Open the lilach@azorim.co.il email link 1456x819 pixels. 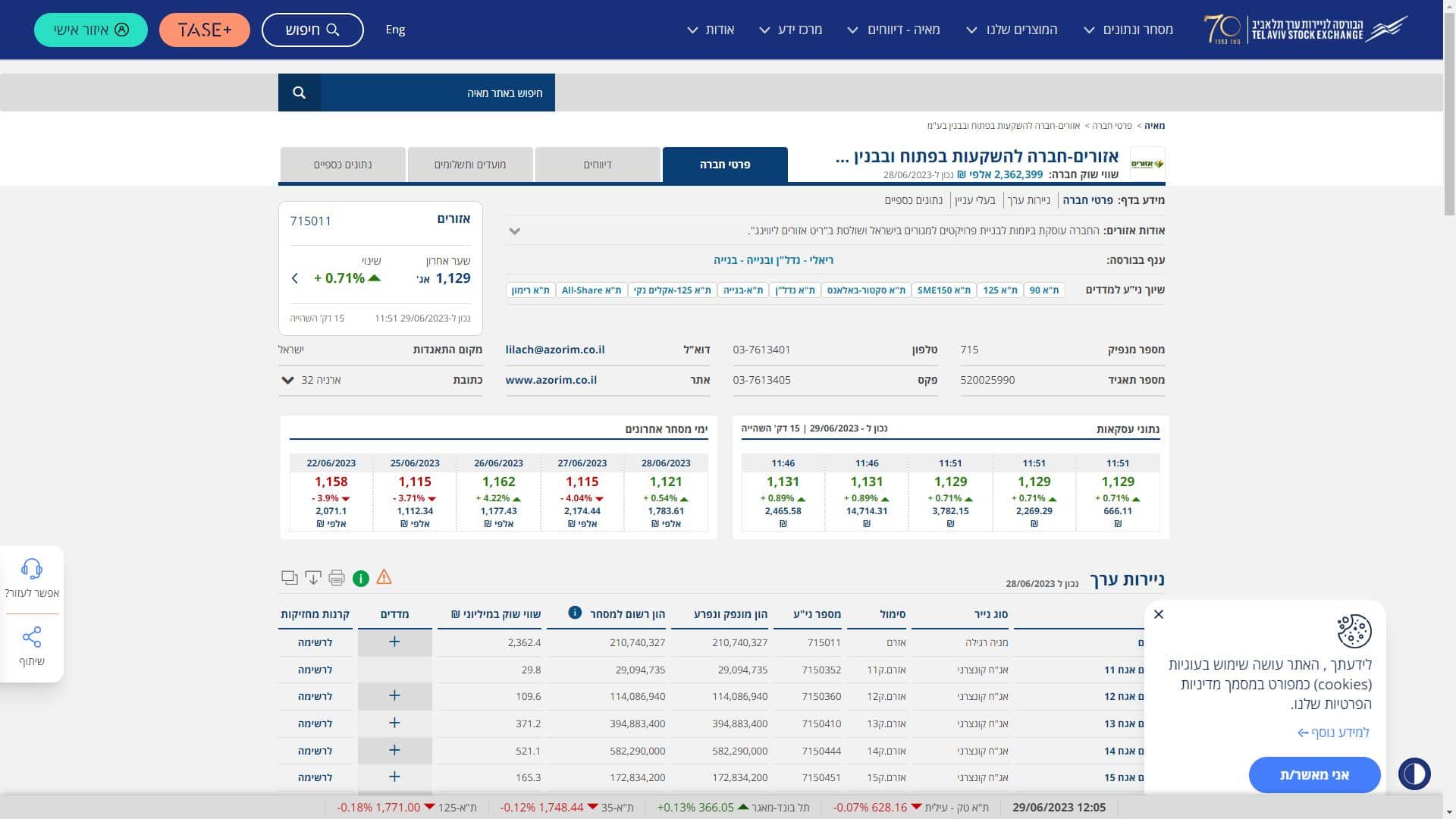pos(555,350)
